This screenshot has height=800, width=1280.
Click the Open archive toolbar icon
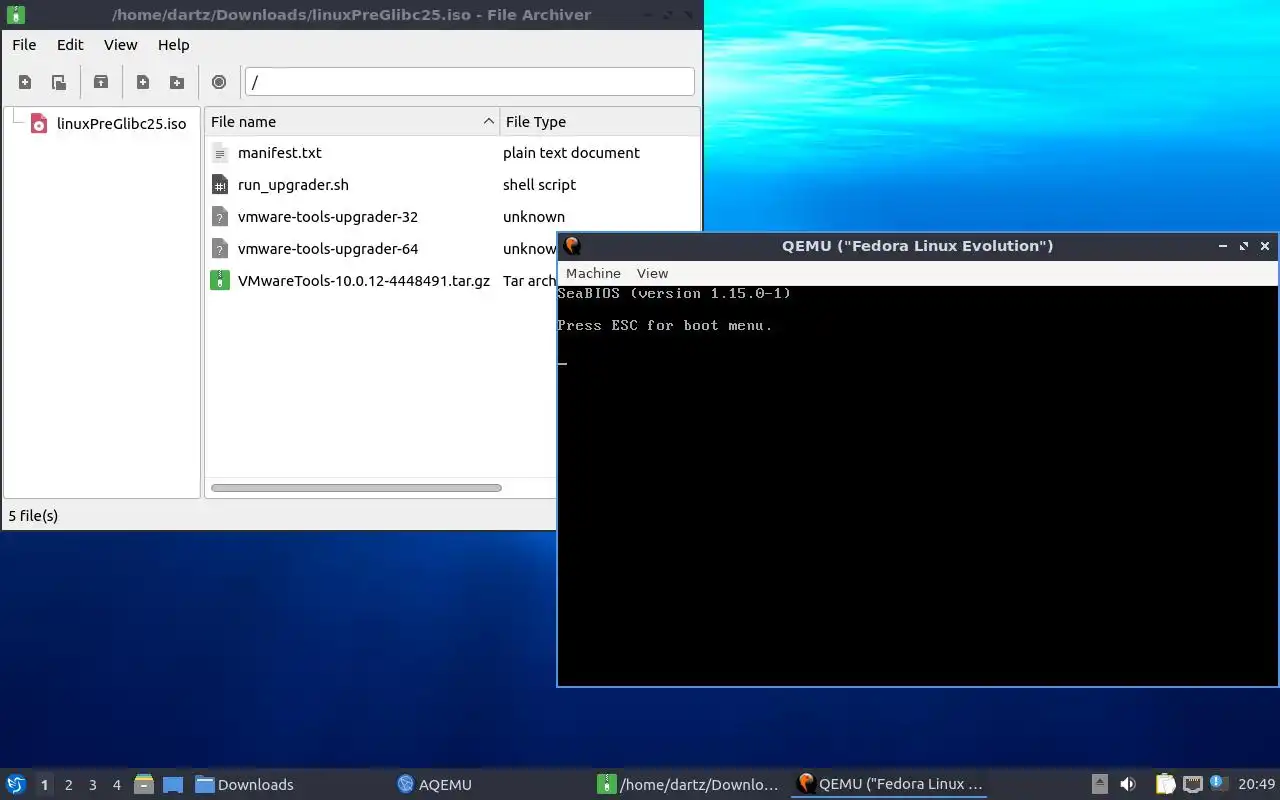(59, 82)
